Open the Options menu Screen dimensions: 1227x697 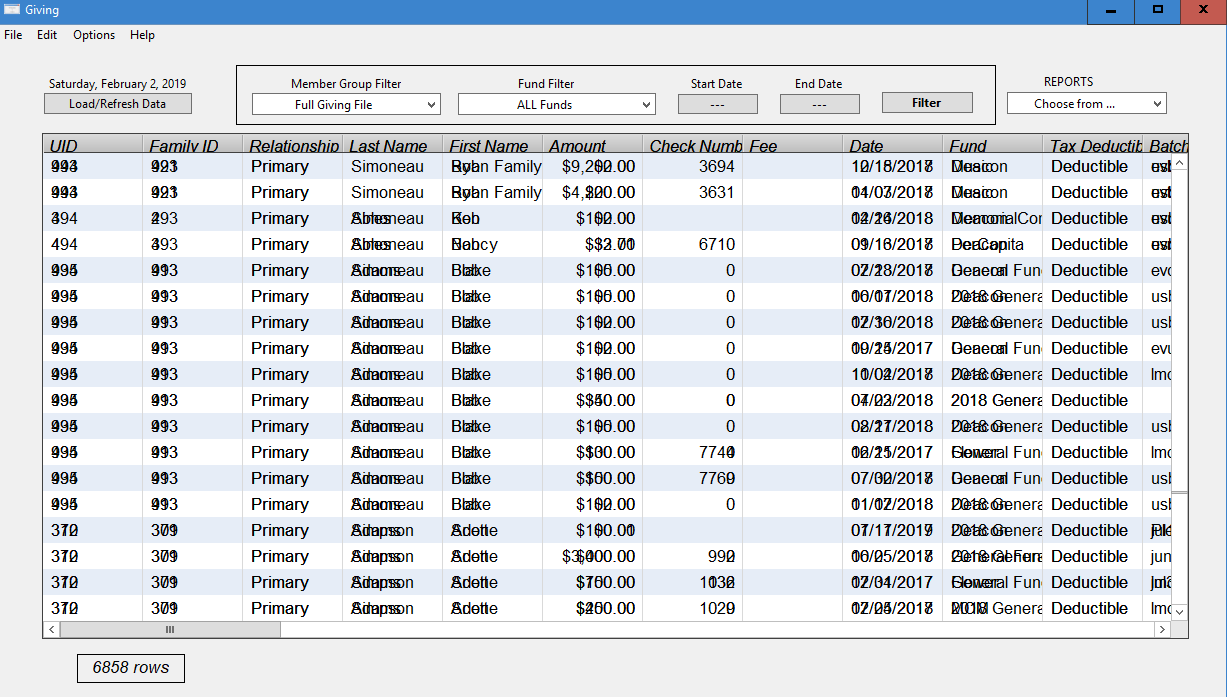point(94,35)
